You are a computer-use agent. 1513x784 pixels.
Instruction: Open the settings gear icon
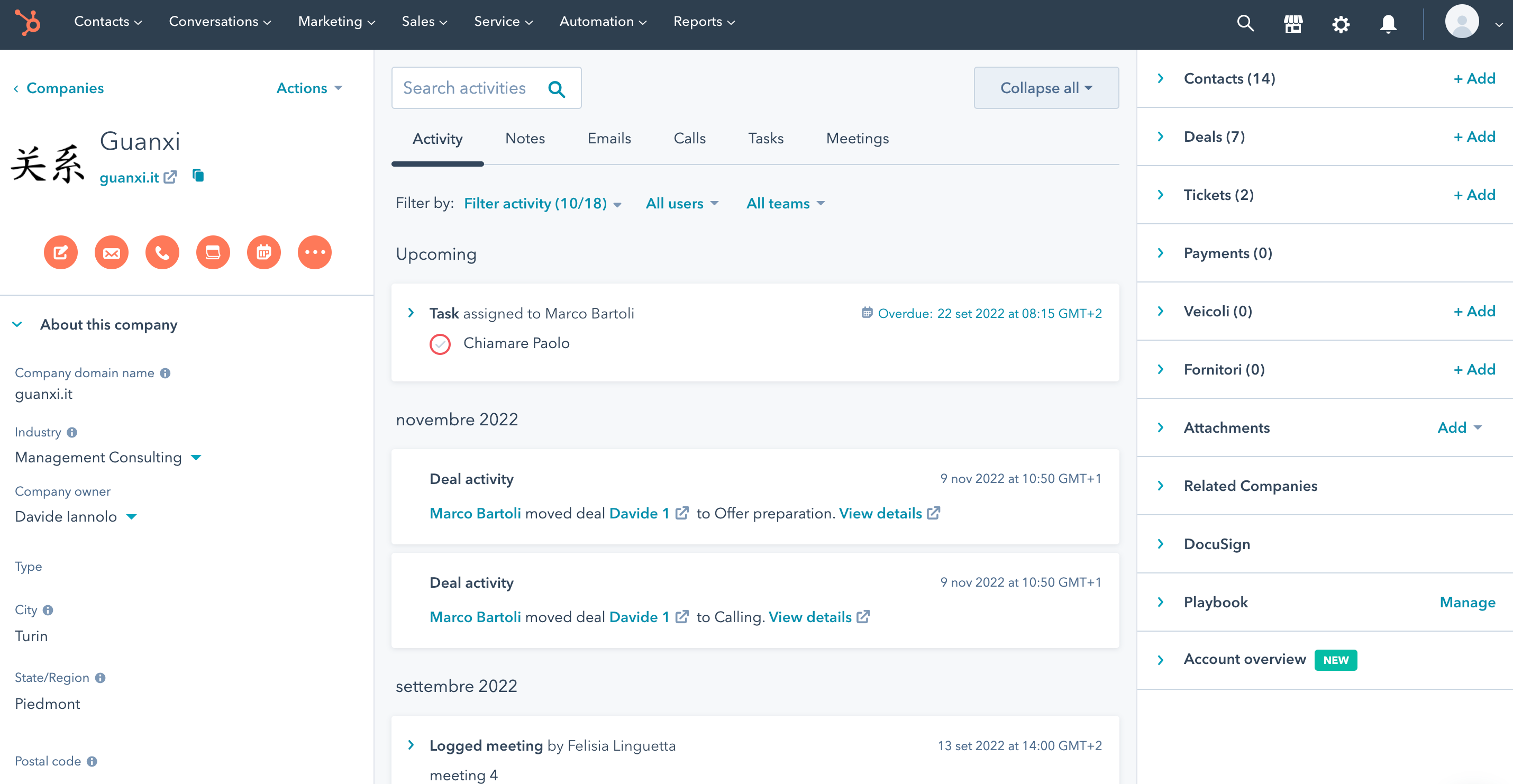pyautogui.click(x=1341, y=23)
